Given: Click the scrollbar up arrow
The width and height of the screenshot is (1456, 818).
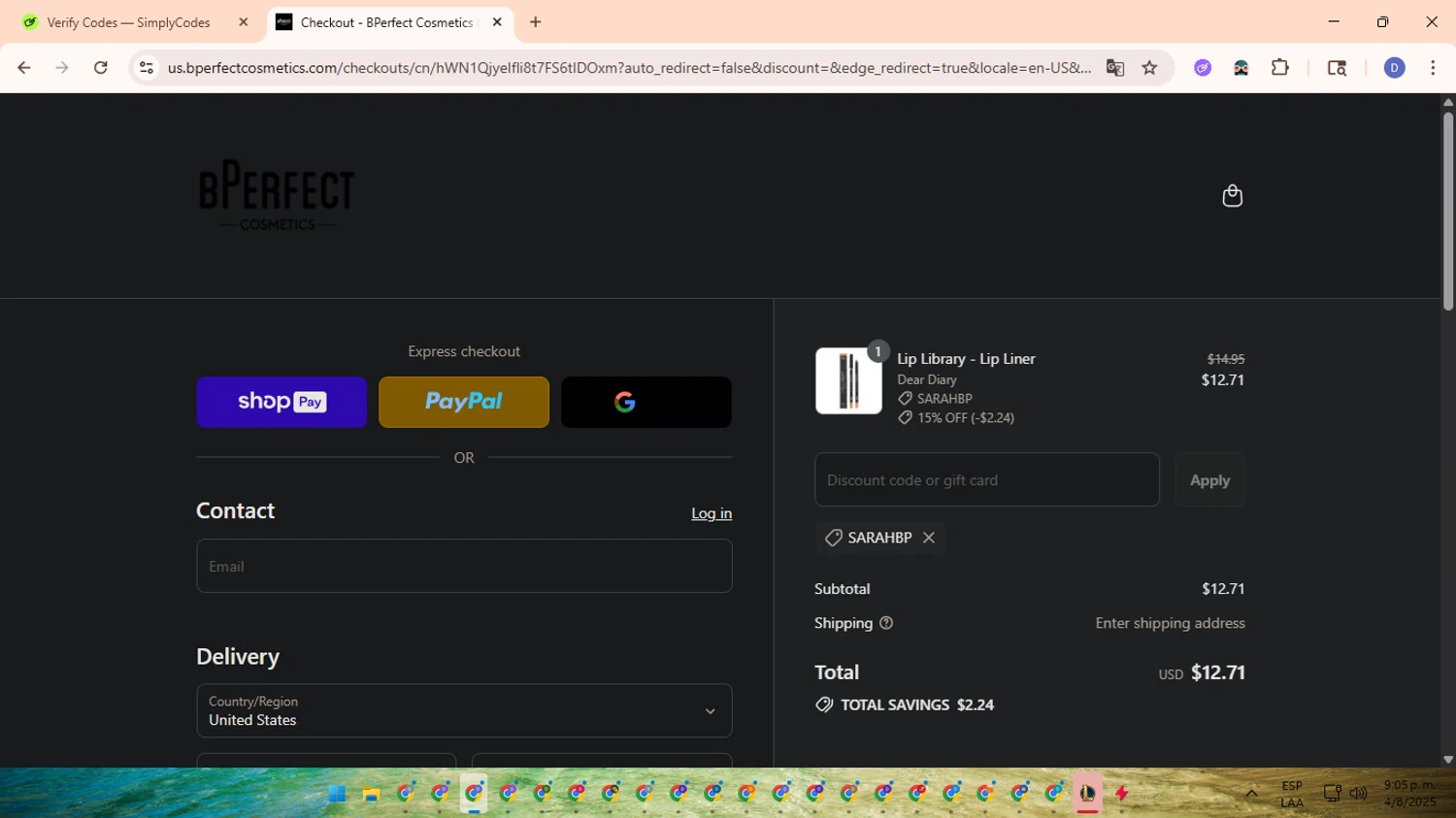Looking at the screenshot, I should point(1447,101).
